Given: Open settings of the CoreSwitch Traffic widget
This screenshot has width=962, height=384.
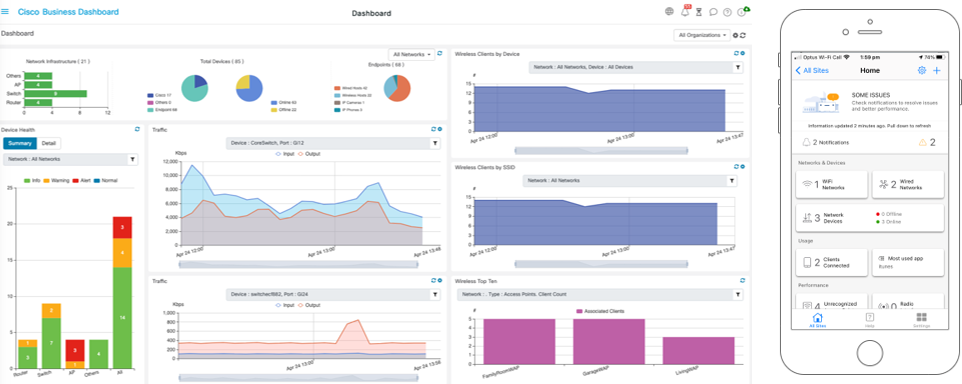Looking at the screenshot, I should [439, 129].
